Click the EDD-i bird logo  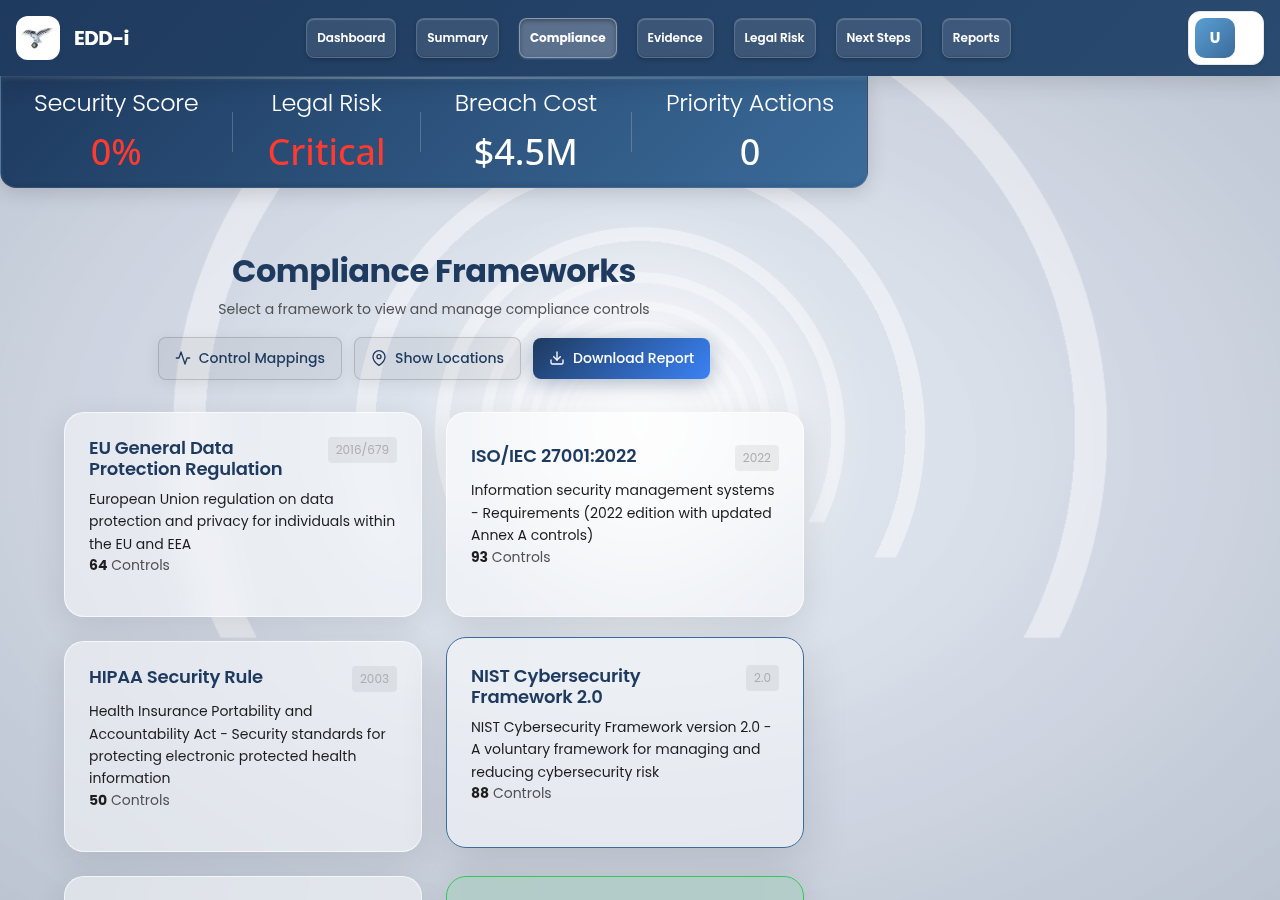pos(36,37)
